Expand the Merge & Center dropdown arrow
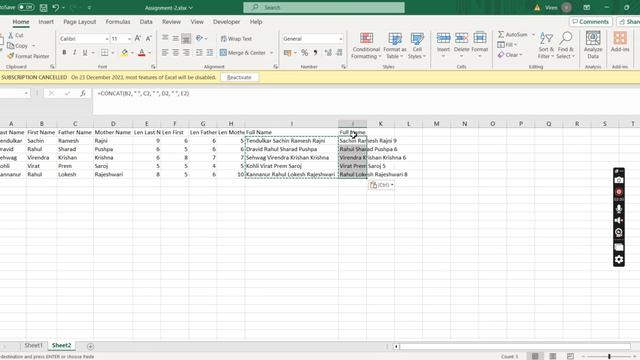The width and height of the screenshot is (640, 360). (x=271, y=53)
